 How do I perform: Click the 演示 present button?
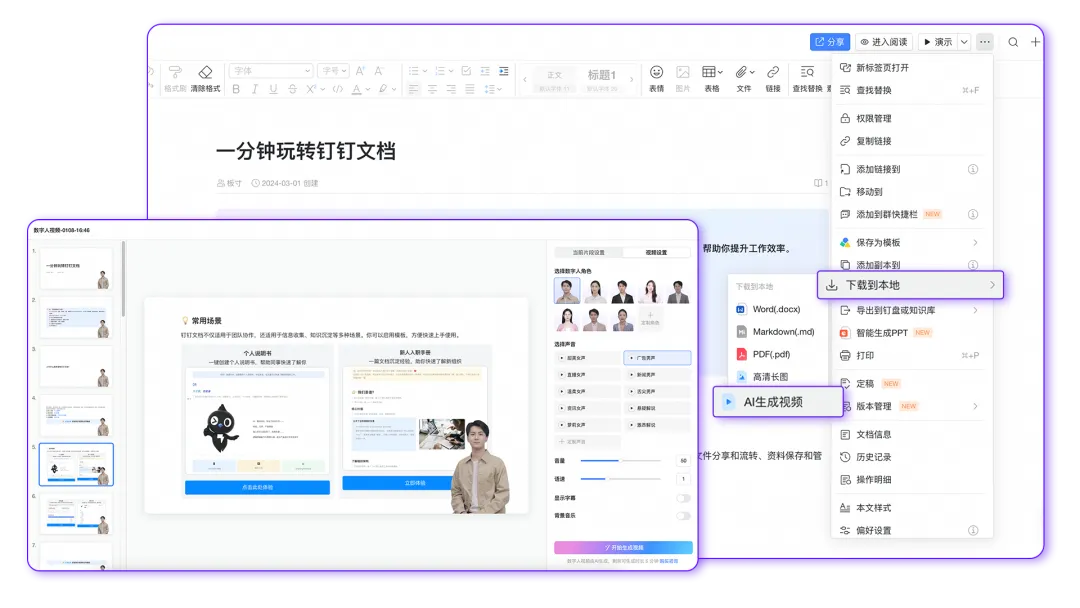pos(938,42)
